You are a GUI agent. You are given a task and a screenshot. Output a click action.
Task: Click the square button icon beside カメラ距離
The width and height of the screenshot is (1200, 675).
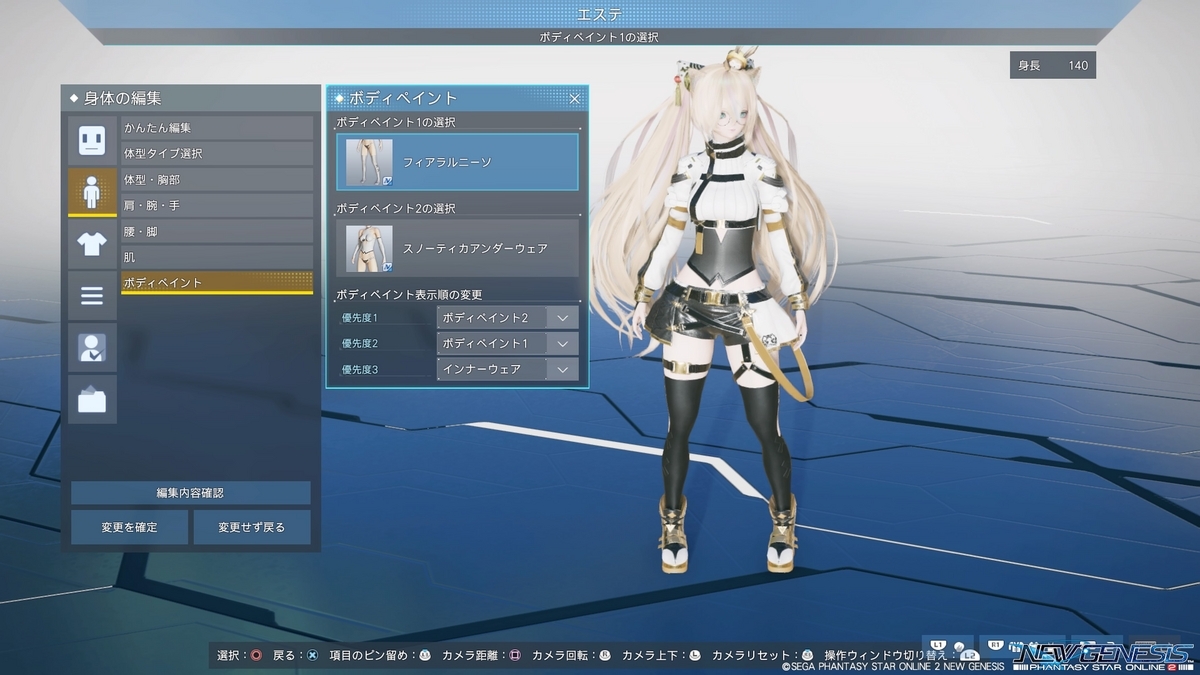click(x=514, y=656)
